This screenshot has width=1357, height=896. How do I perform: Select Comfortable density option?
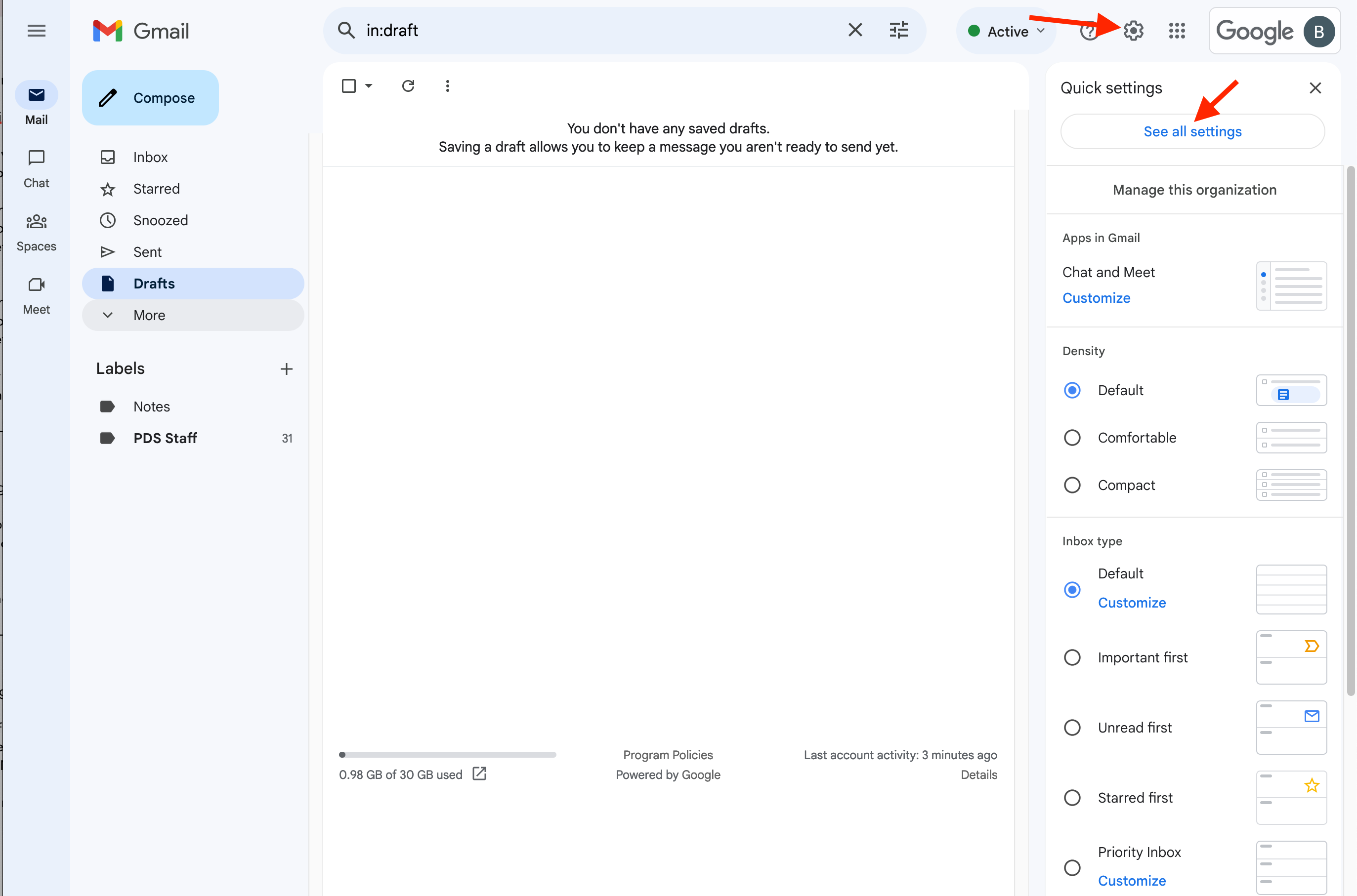[1072, 438]
